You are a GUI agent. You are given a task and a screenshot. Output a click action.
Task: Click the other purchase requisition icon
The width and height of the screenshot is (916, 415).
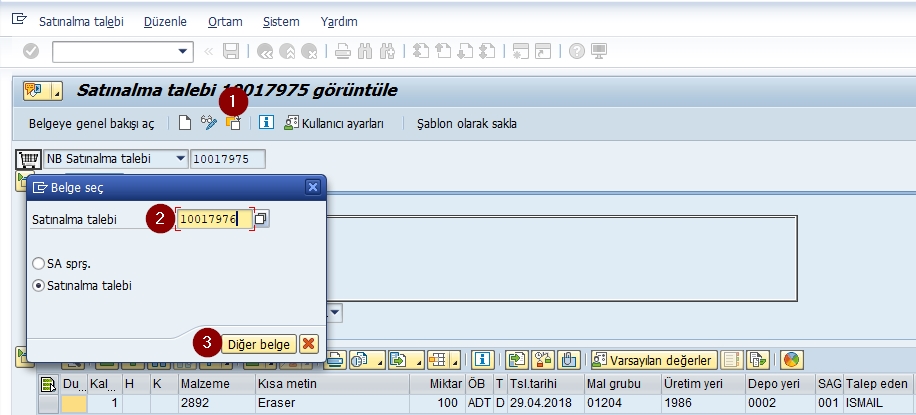pyautogui.click(x=233, y=124)
